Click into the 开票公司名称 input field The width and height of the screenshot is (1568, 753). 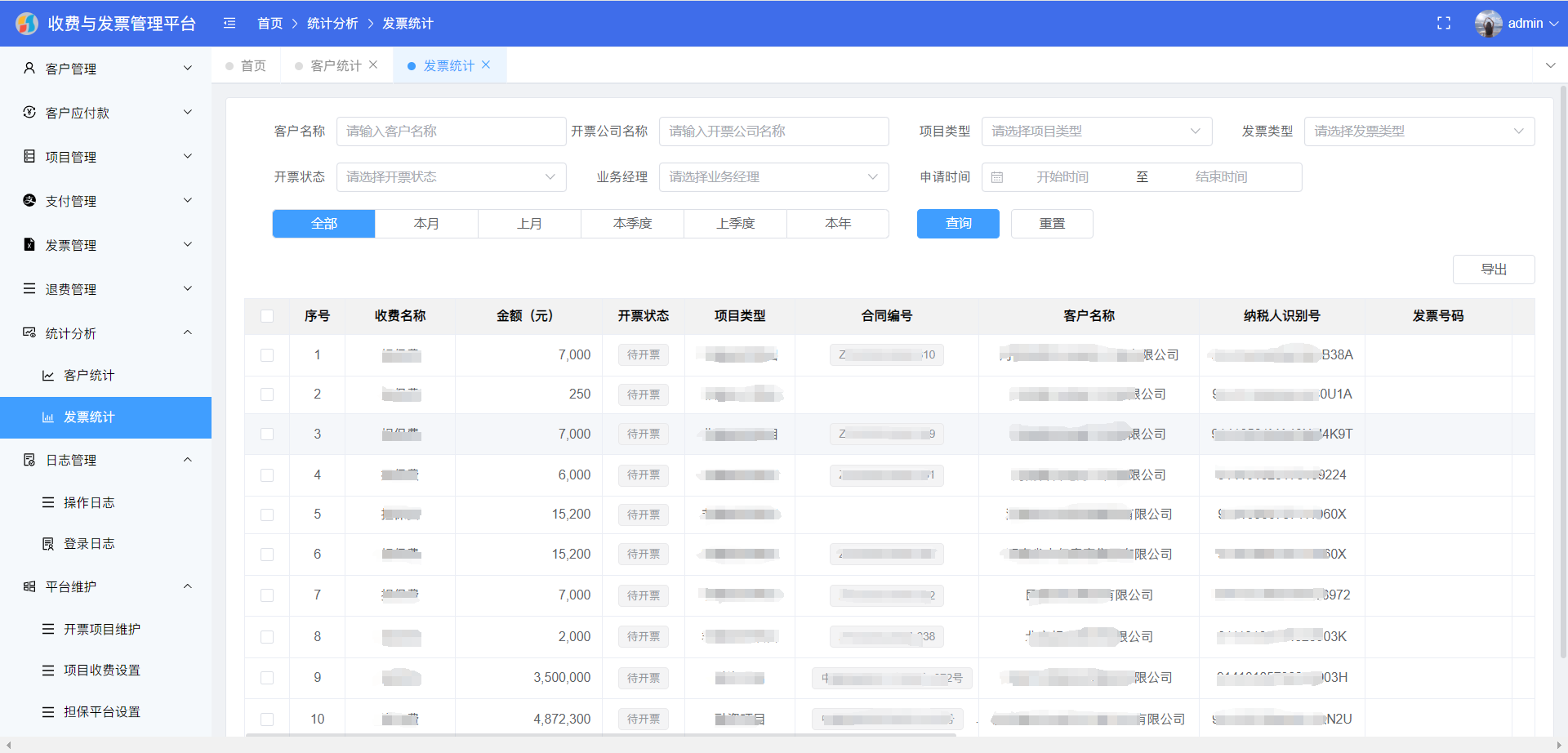click(x=773, y=131)
